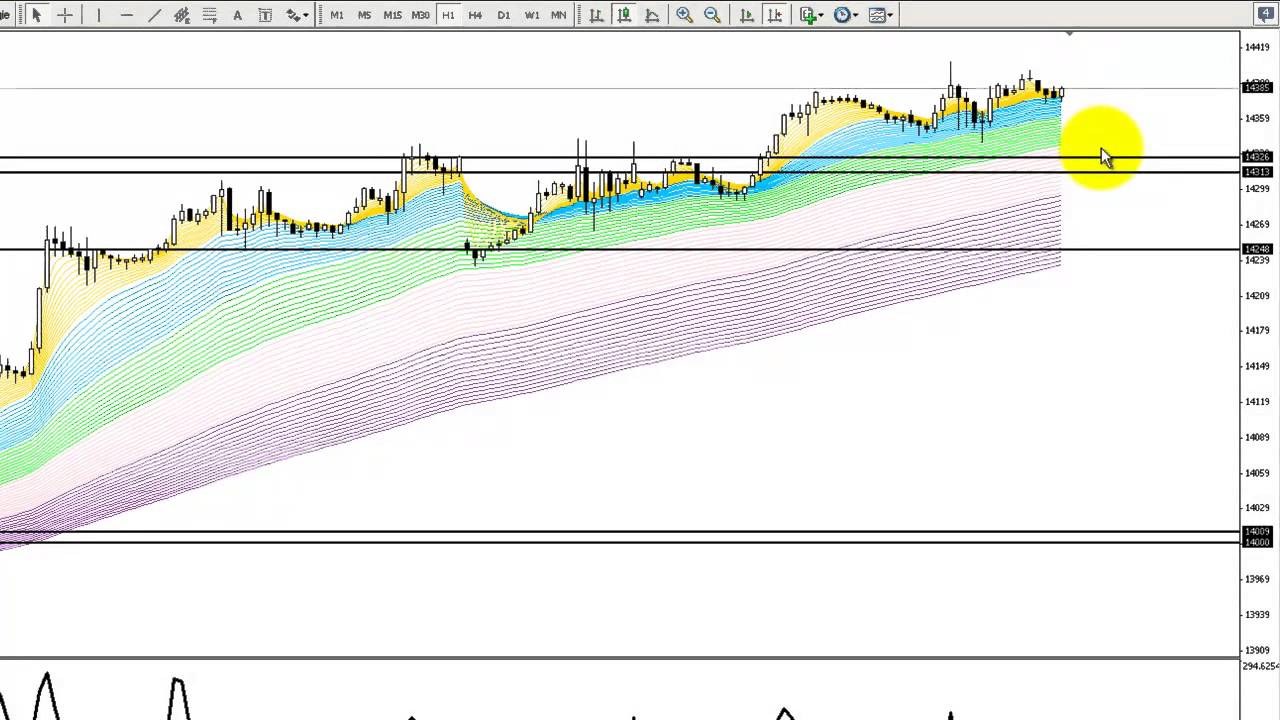
Task: Select the Text Label tool
Action: [x=265, y=15]
